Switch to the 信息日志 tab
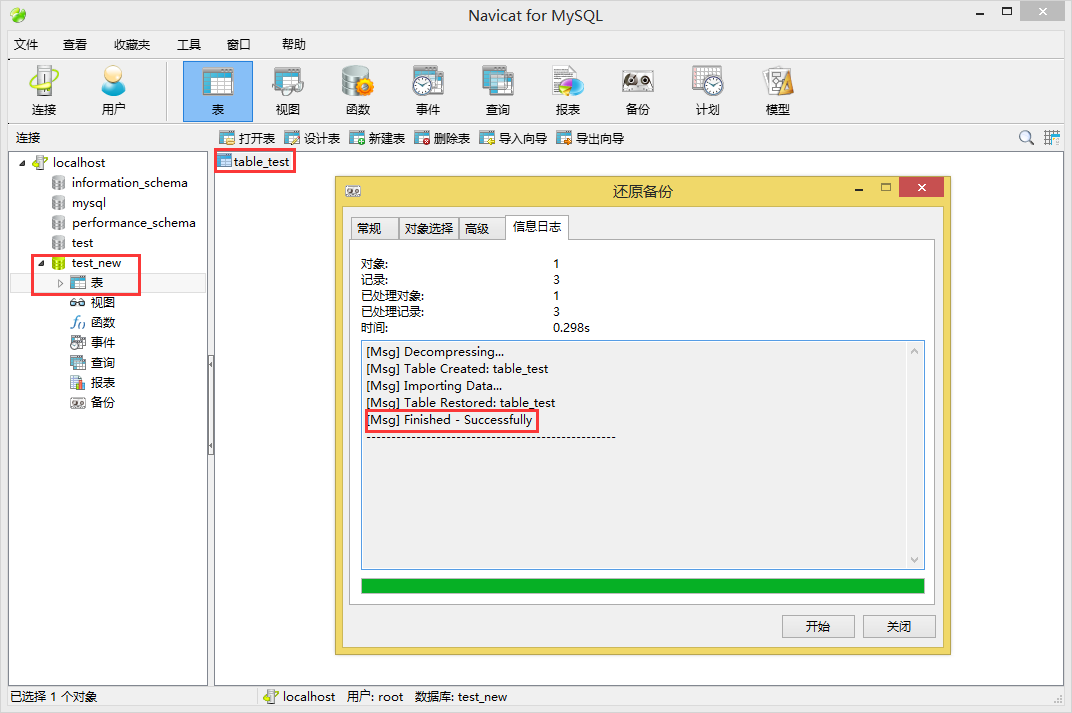This screenshot has height=713, width=1072. (537, 227)
